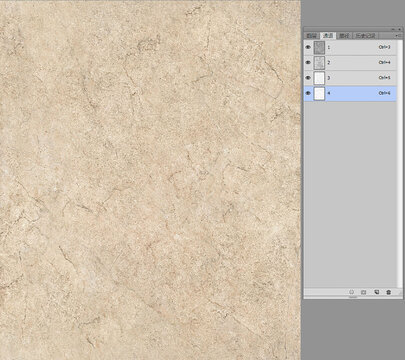Hide channel 2 with its eye icon
Image resolution: width=405 pixels, height=360 pixels.
pyautogui.click(x=308, y=63)
